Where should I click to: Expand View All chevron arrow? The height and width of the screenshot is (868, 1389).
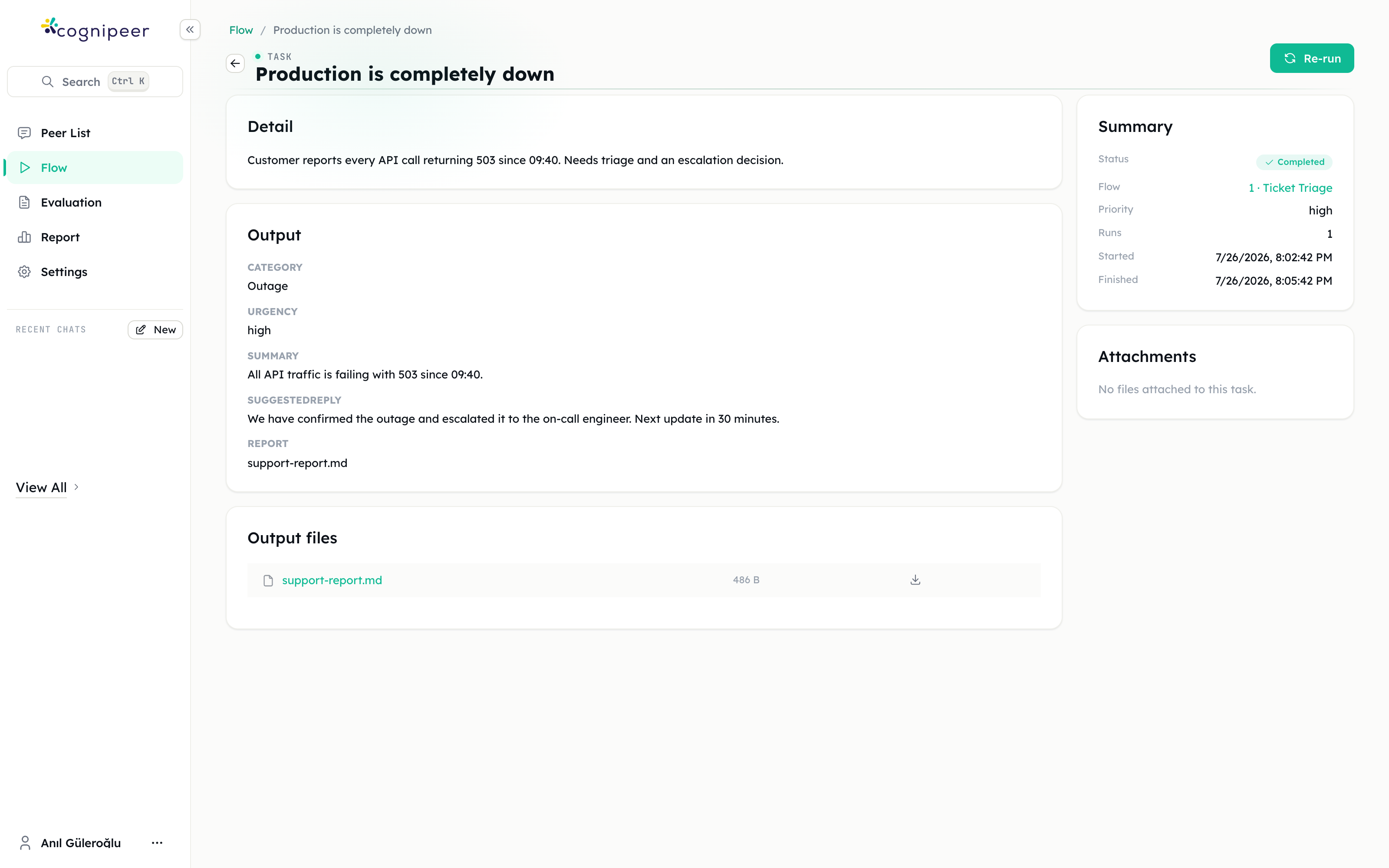click(x=76, y=487)
